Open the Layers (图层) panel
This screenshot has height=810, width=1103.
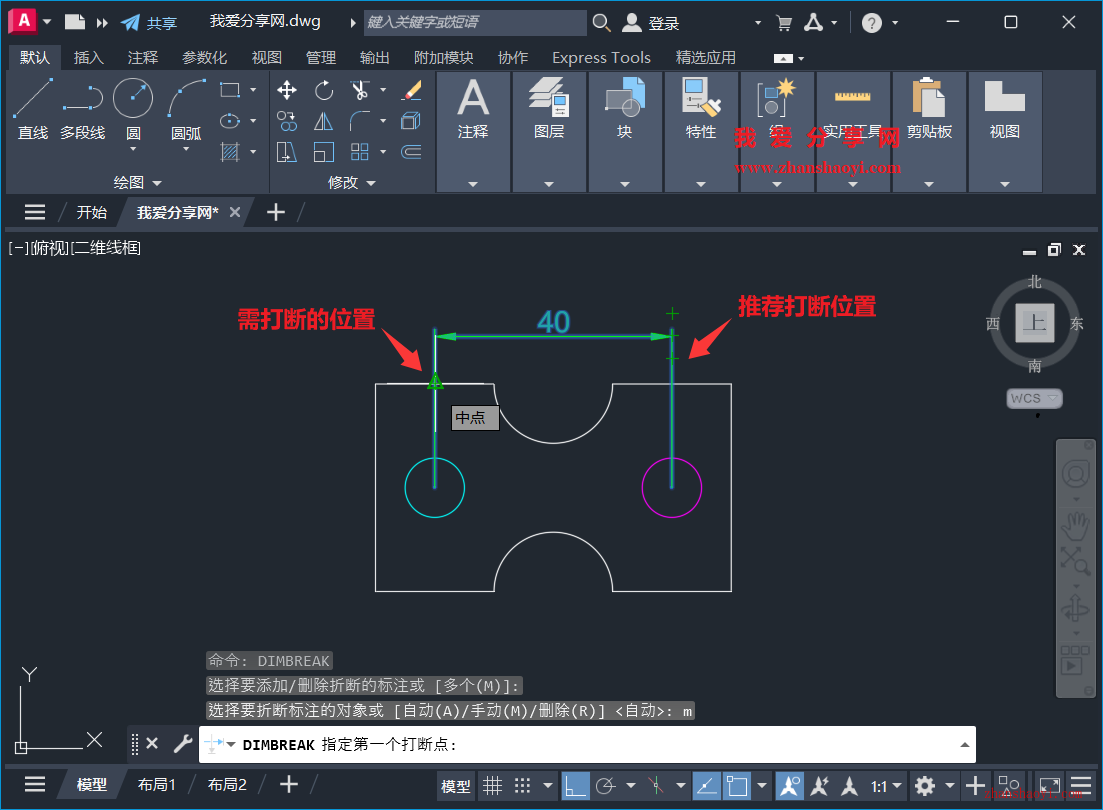pyautogui.click(x=549, y=132)
